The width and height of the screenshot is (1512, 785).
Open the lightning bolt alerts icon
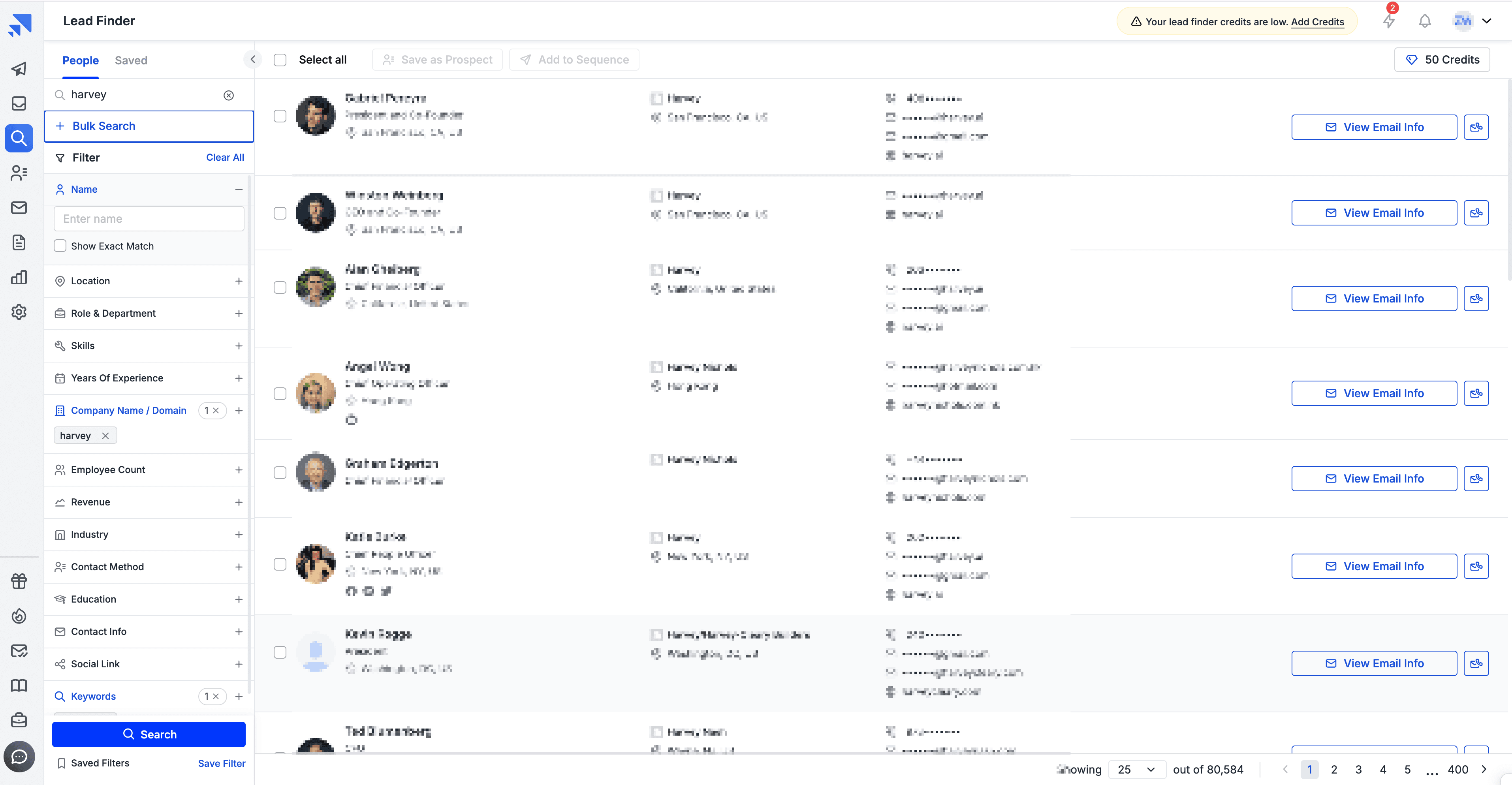[1388, 21]
